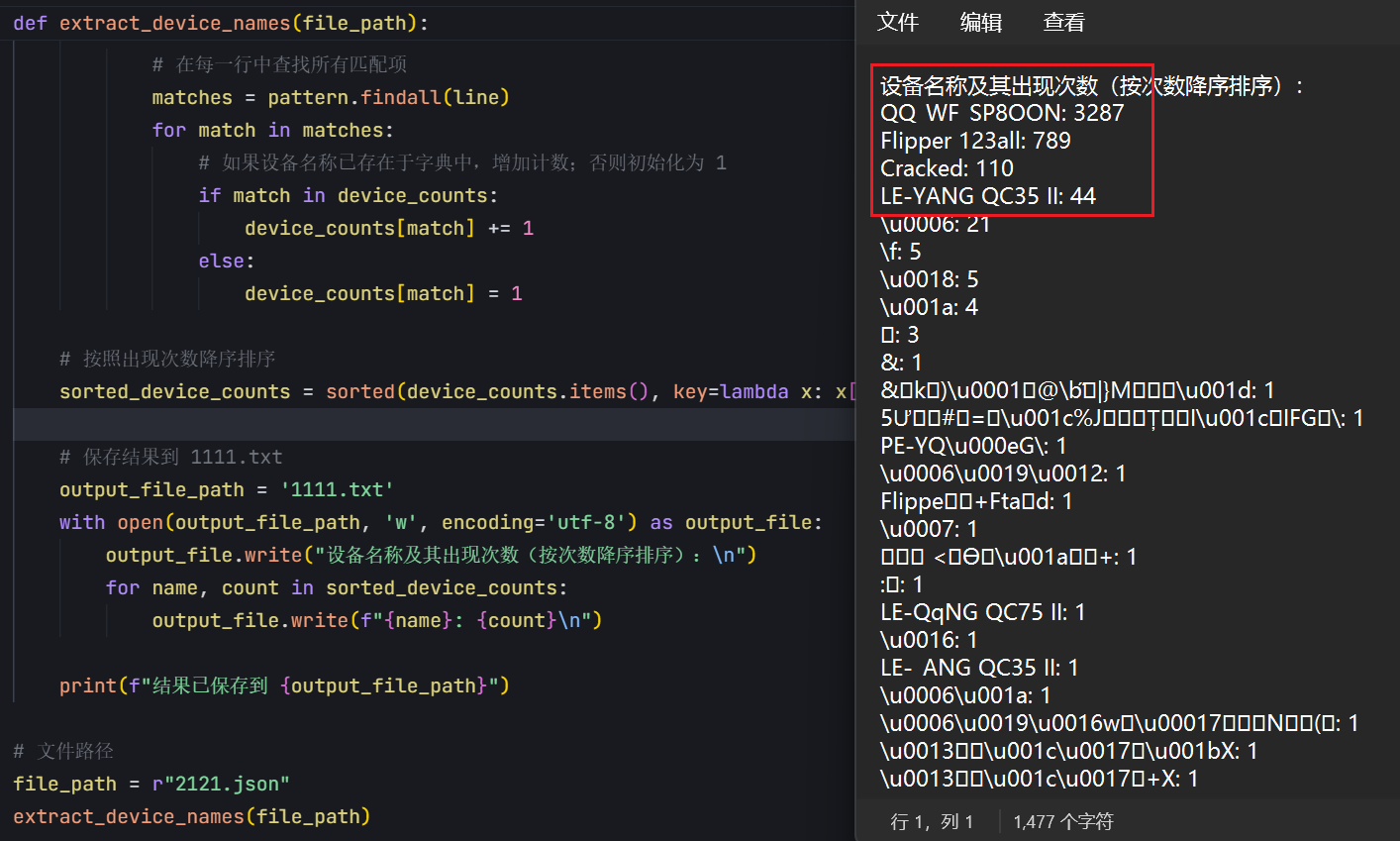Click the line "output_file_path = '1111.txt'"

pos(227,489)
